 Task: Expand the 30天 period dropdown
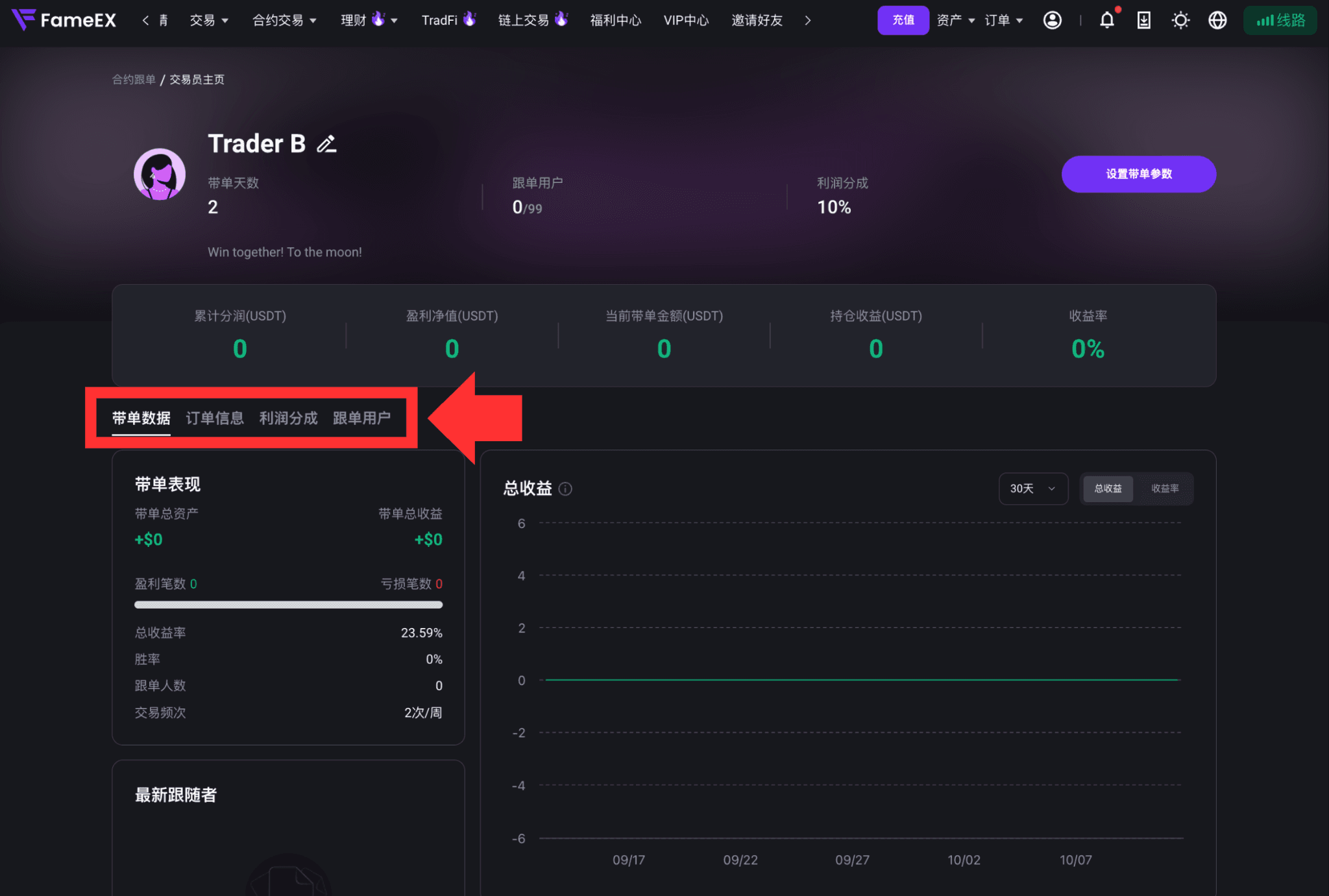(1033, 489)
